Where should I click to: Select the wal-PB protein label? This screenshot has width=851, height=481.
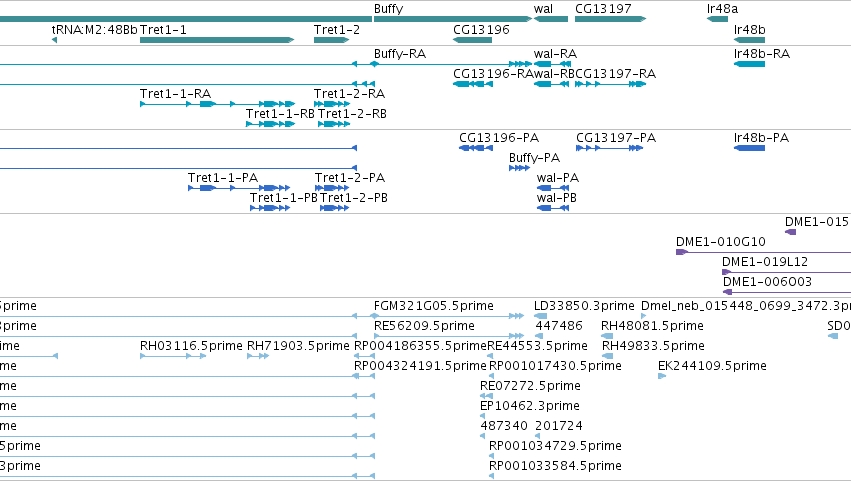pyautogui.click(x=556, y=198)
